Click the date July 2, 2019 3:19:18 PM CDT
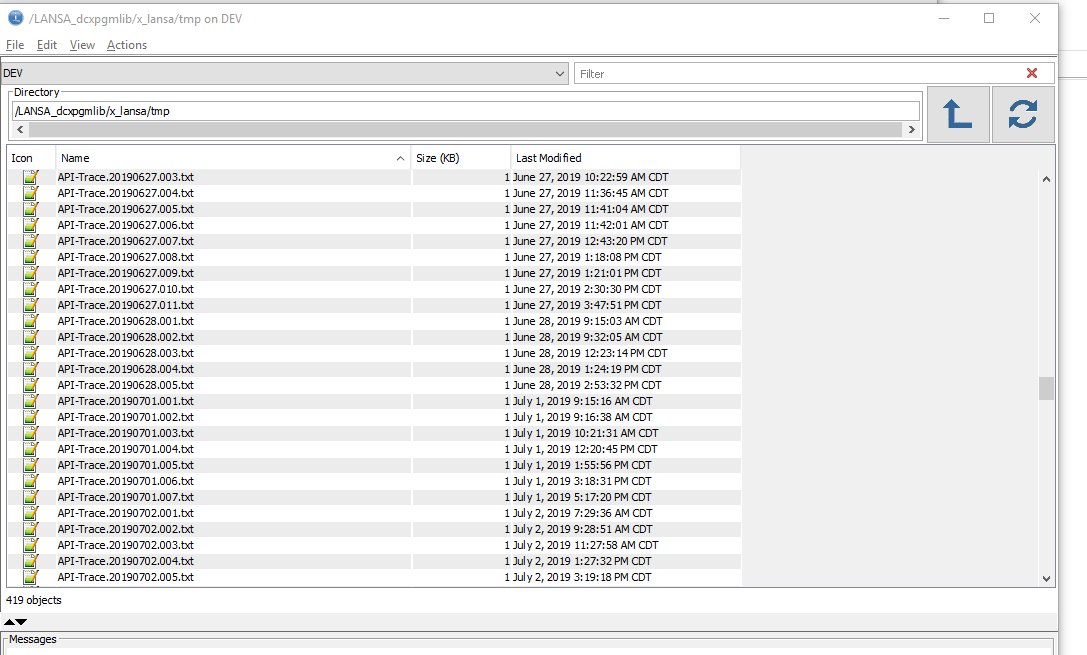The height and width of the screenshot is (655, 1087). 582,577
